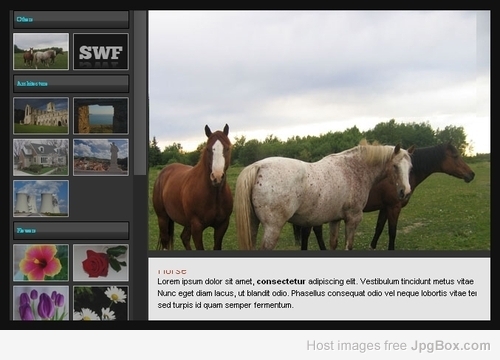Show the ruined abbey thumbnail image
500x360 pixels.
tap(41, 116)
